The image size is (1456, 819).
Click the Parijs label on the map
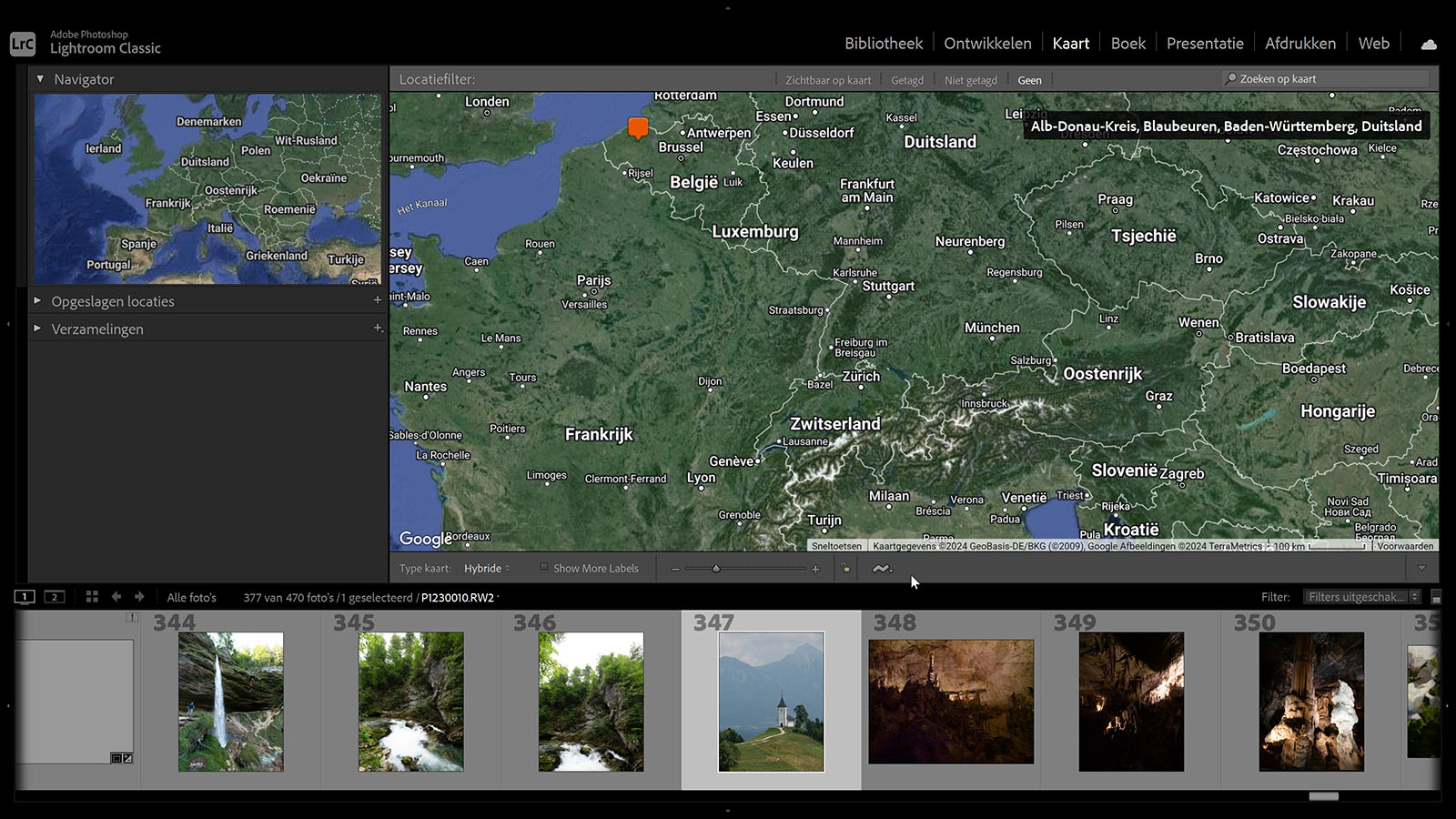pyautogui.click(x=593, y=280)
